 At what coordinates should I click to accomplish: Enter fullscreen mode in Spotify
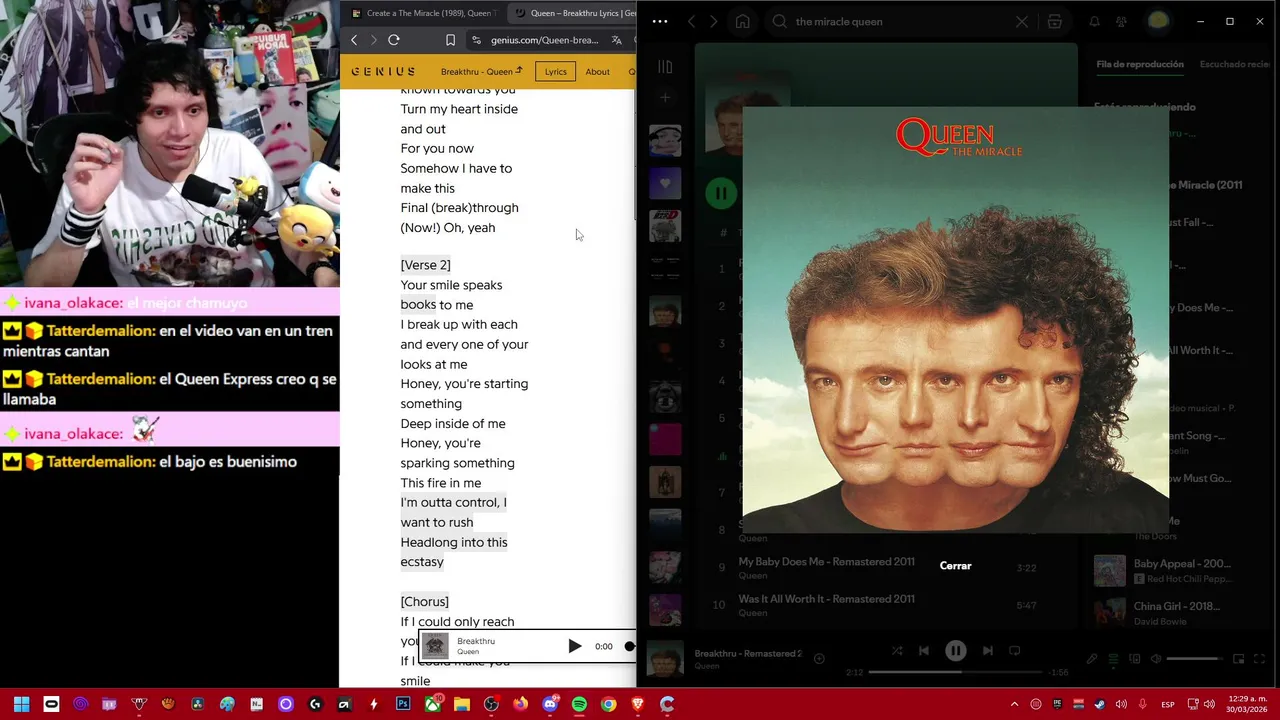1259,659
